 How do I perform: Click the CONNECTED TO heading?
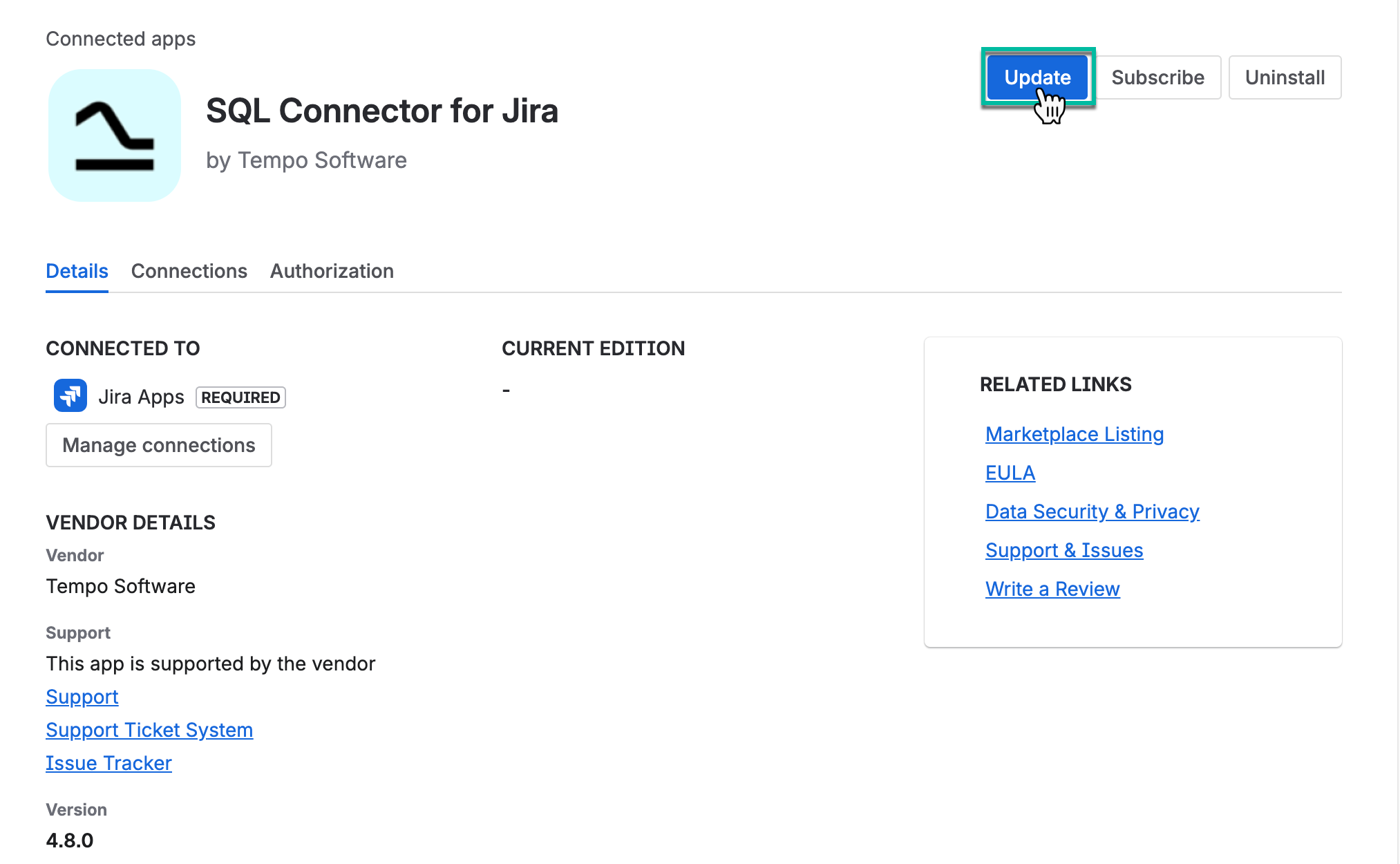tap(123, 348)
